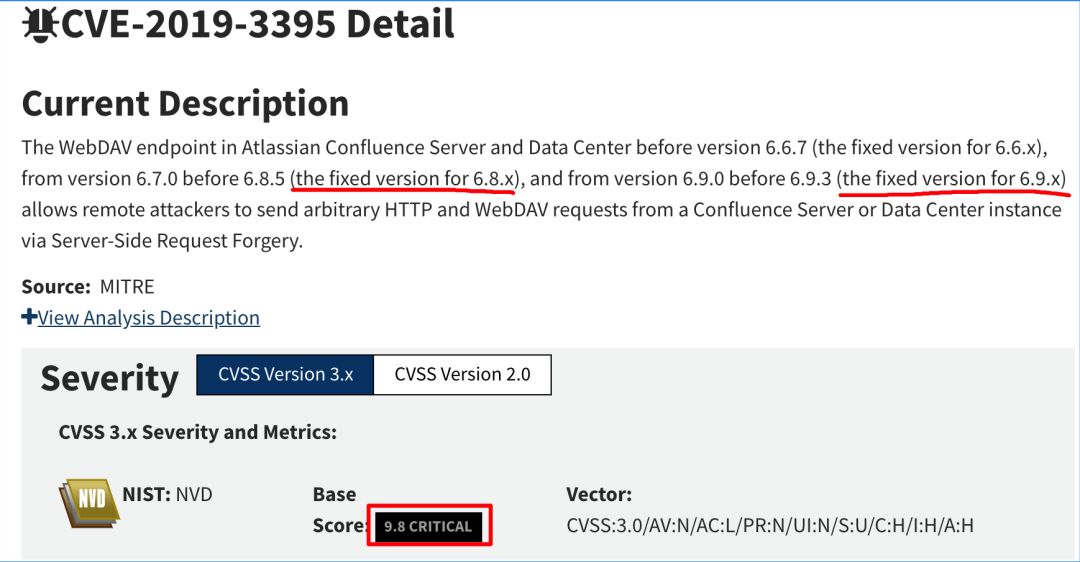
Task: Click the plus icon before View Analysis Description
Action: click(29, 318)
